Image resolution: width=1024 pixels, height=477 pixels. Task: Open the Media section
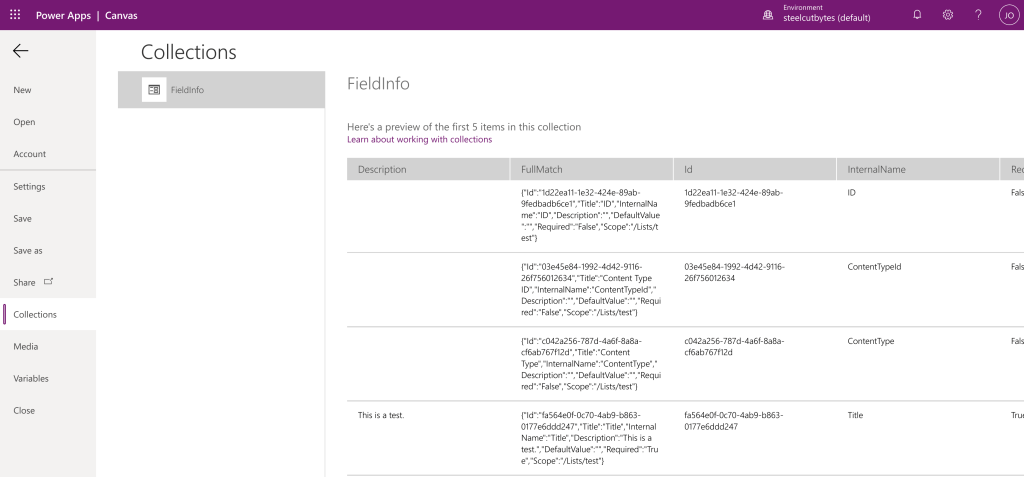[26, 346]
